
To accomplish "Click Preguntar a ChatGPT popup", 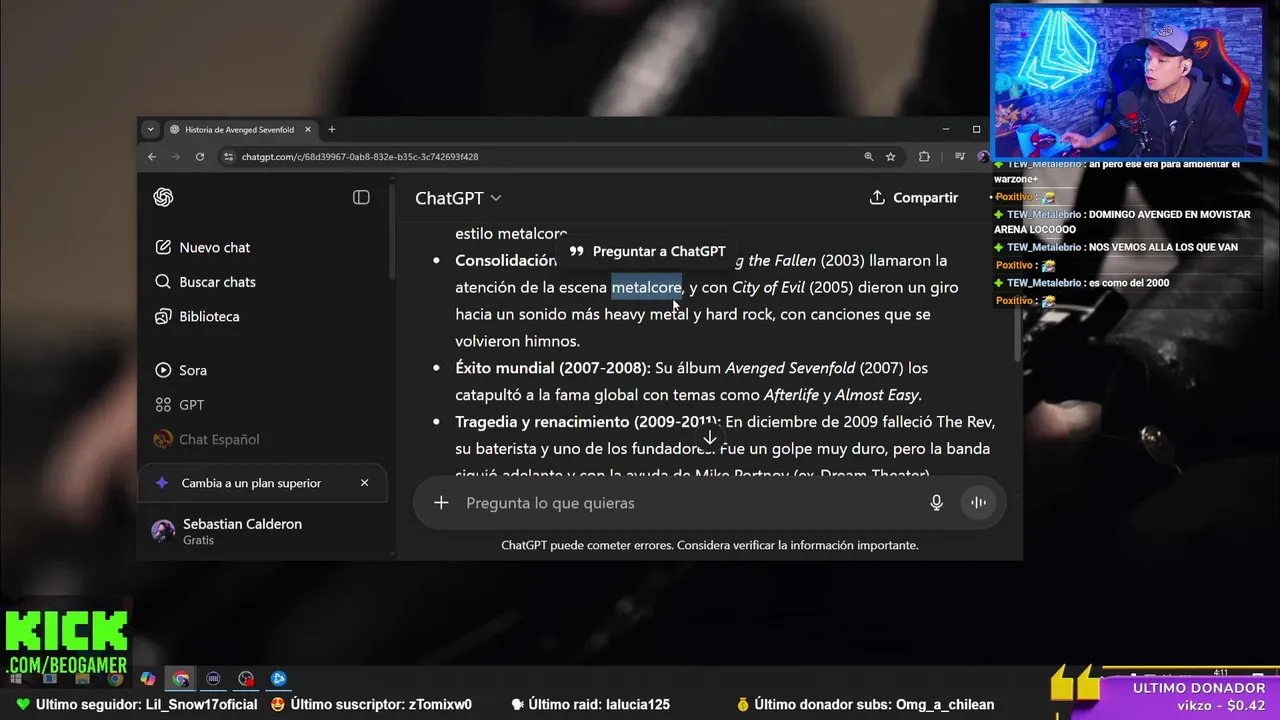I will point(647,251).
